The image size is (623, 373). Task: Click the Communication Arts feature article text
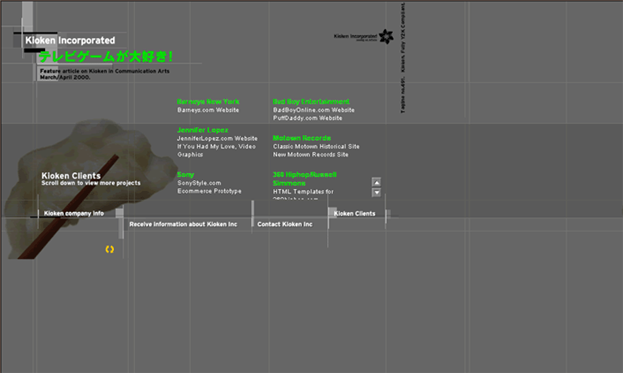point(104,74)
